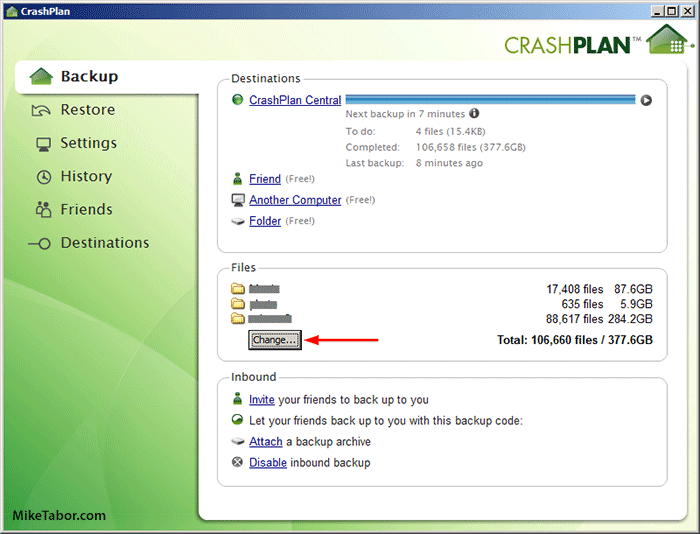700x534 pixels.
Task: Close the CrashPlan window
Action: (687, 11)
